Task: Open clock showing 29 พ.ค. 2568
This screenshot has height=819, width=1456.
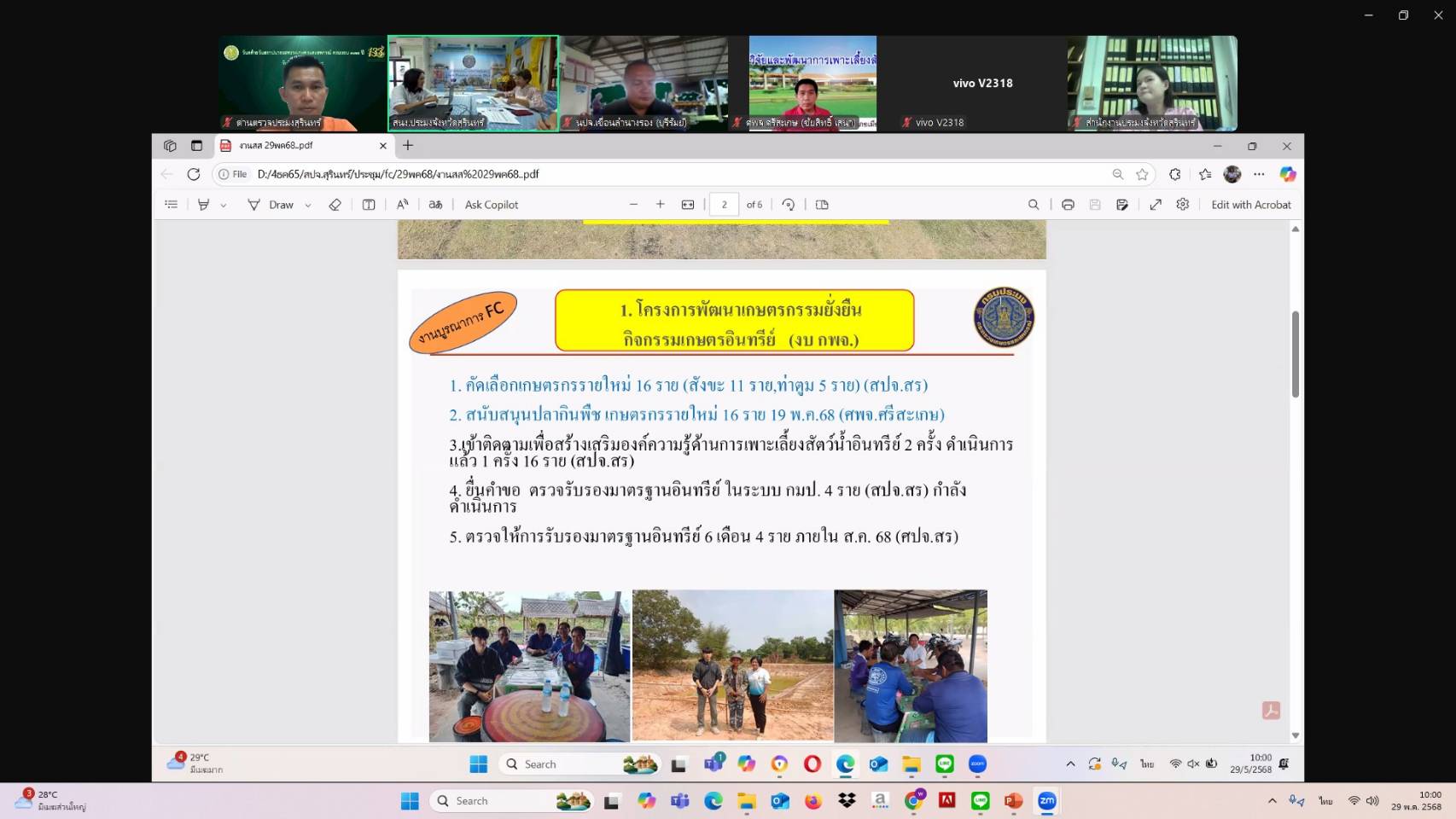Action: click(x=1417, y=801)
